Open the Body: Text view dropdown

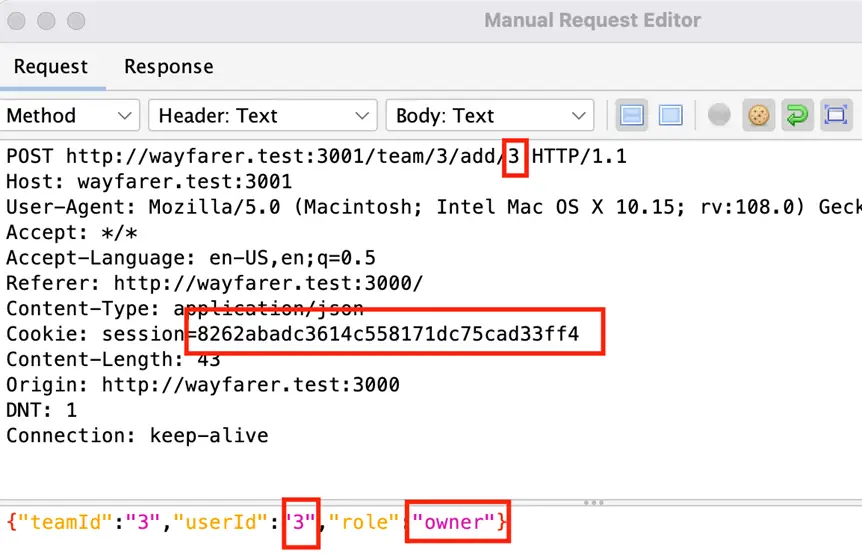tap(490, 115)
